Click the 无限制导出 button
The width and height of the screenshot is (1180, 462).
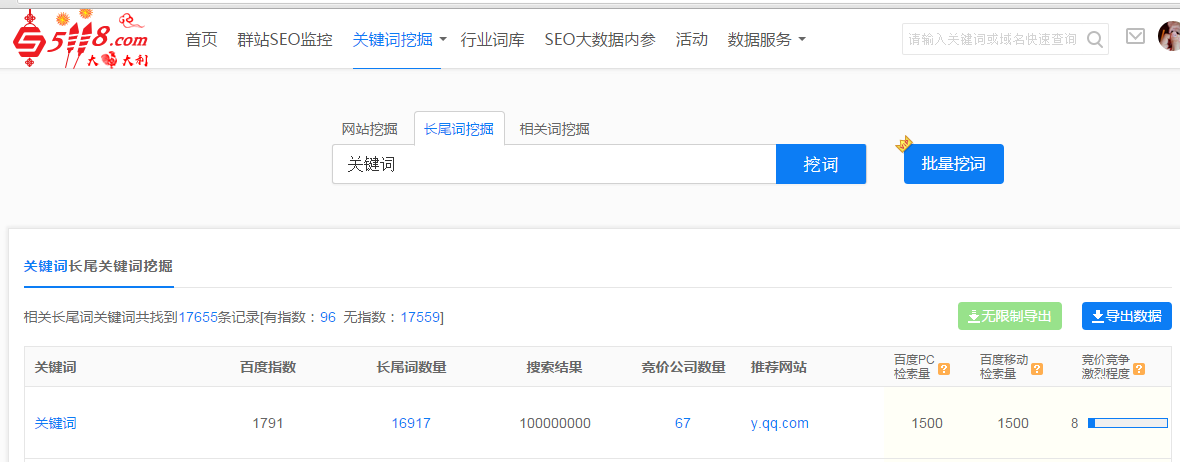(1009, 316)
